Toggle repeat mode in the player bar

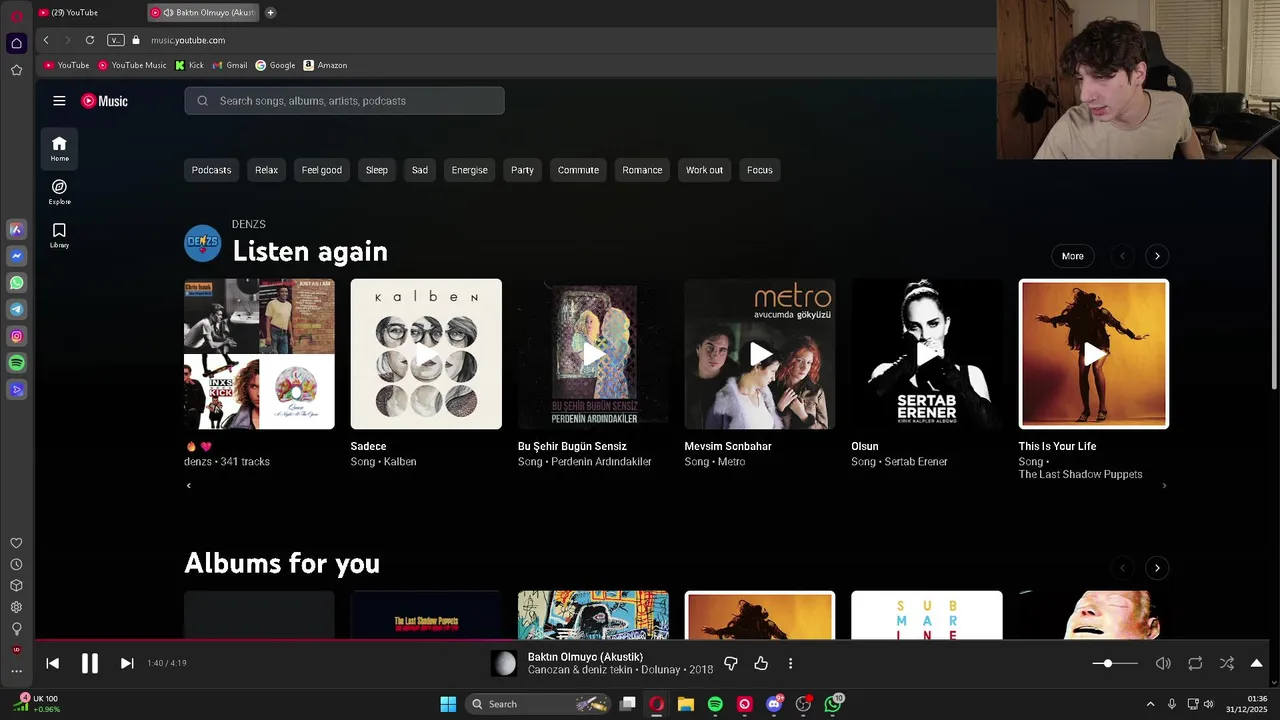tap(1195, 663)
